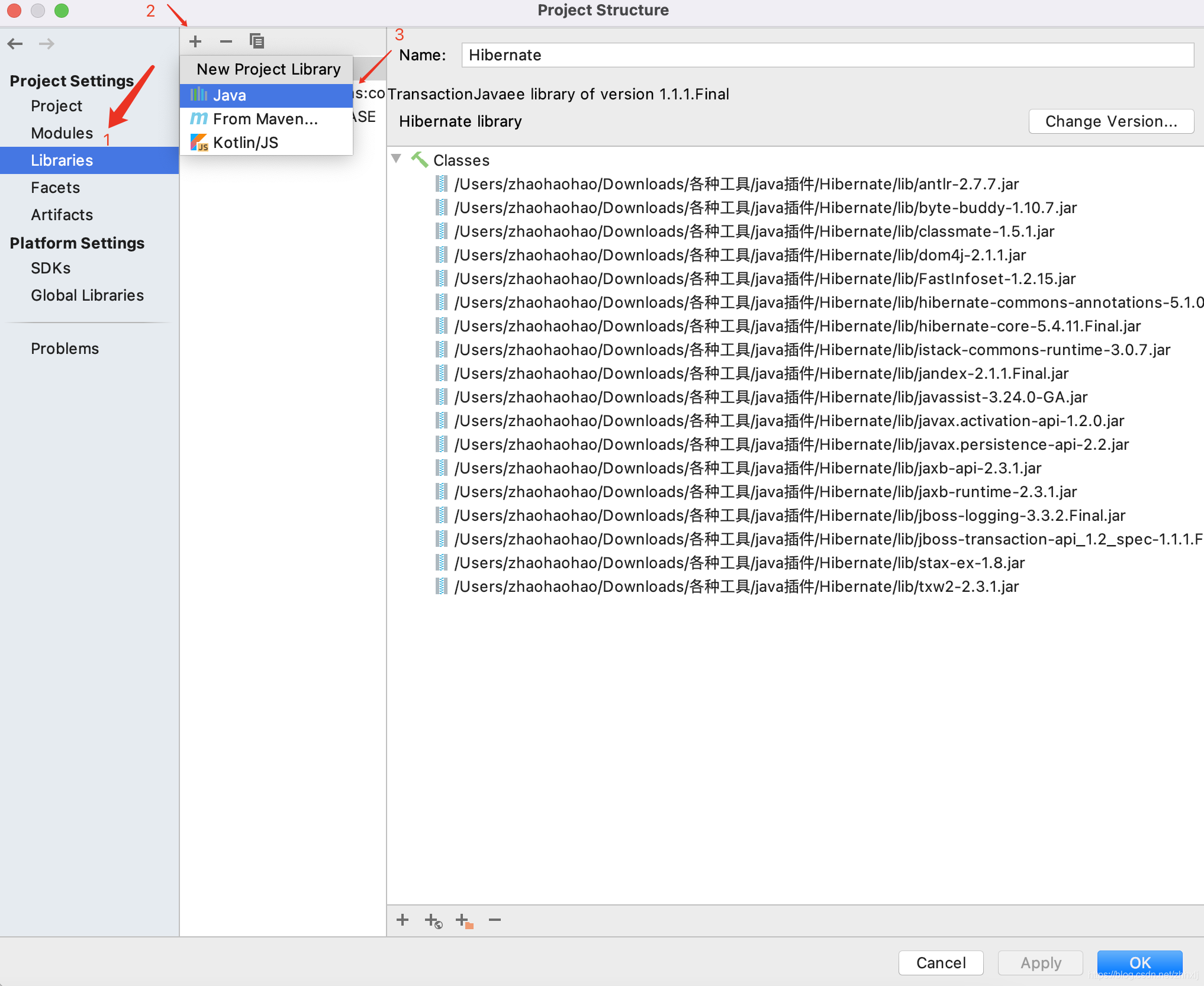Click the Hibernate name input field

(x=826, y=55)
